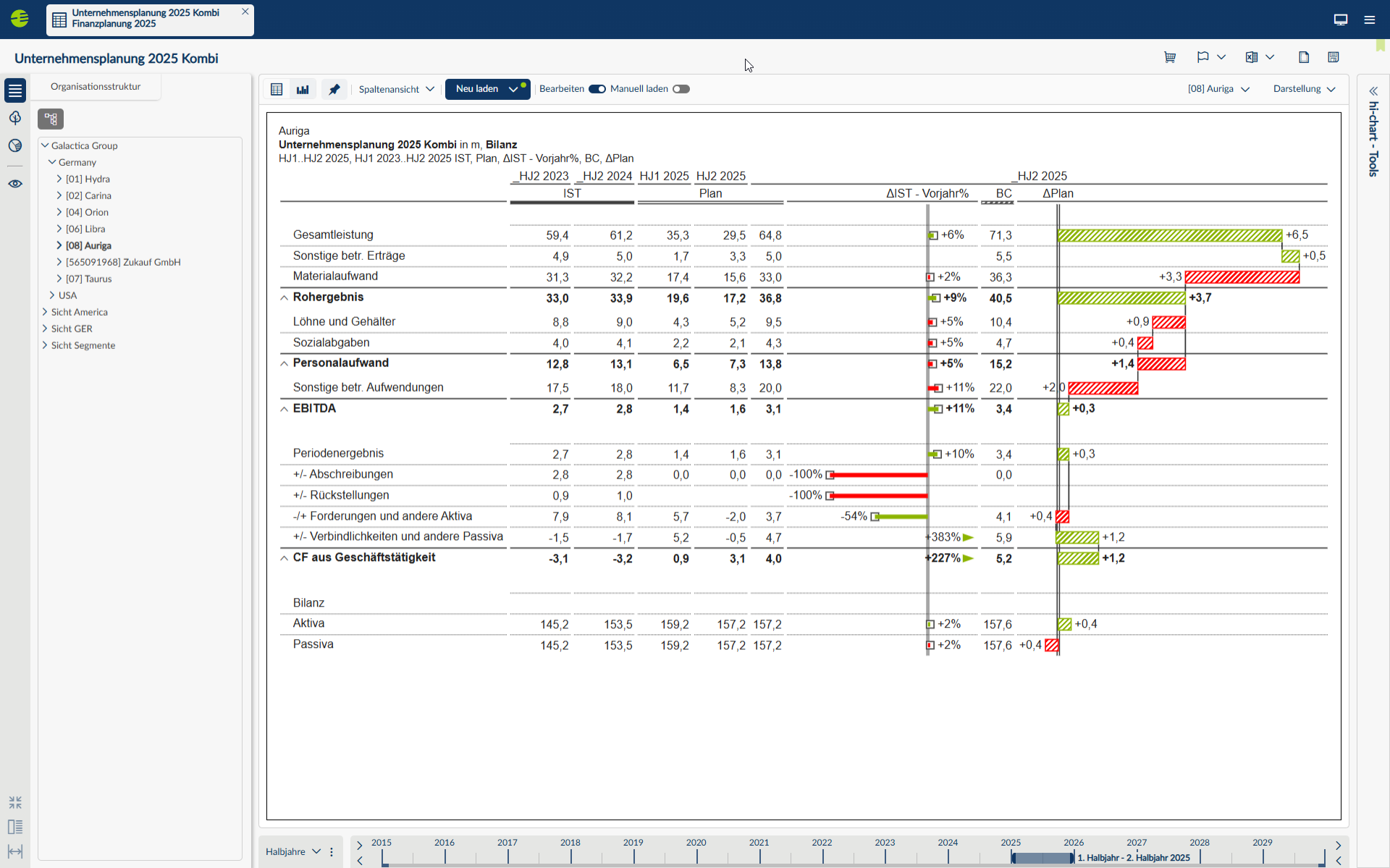Click the Neu laden button
Viewport: 1390px width, 868px height.
coord(478,89)
